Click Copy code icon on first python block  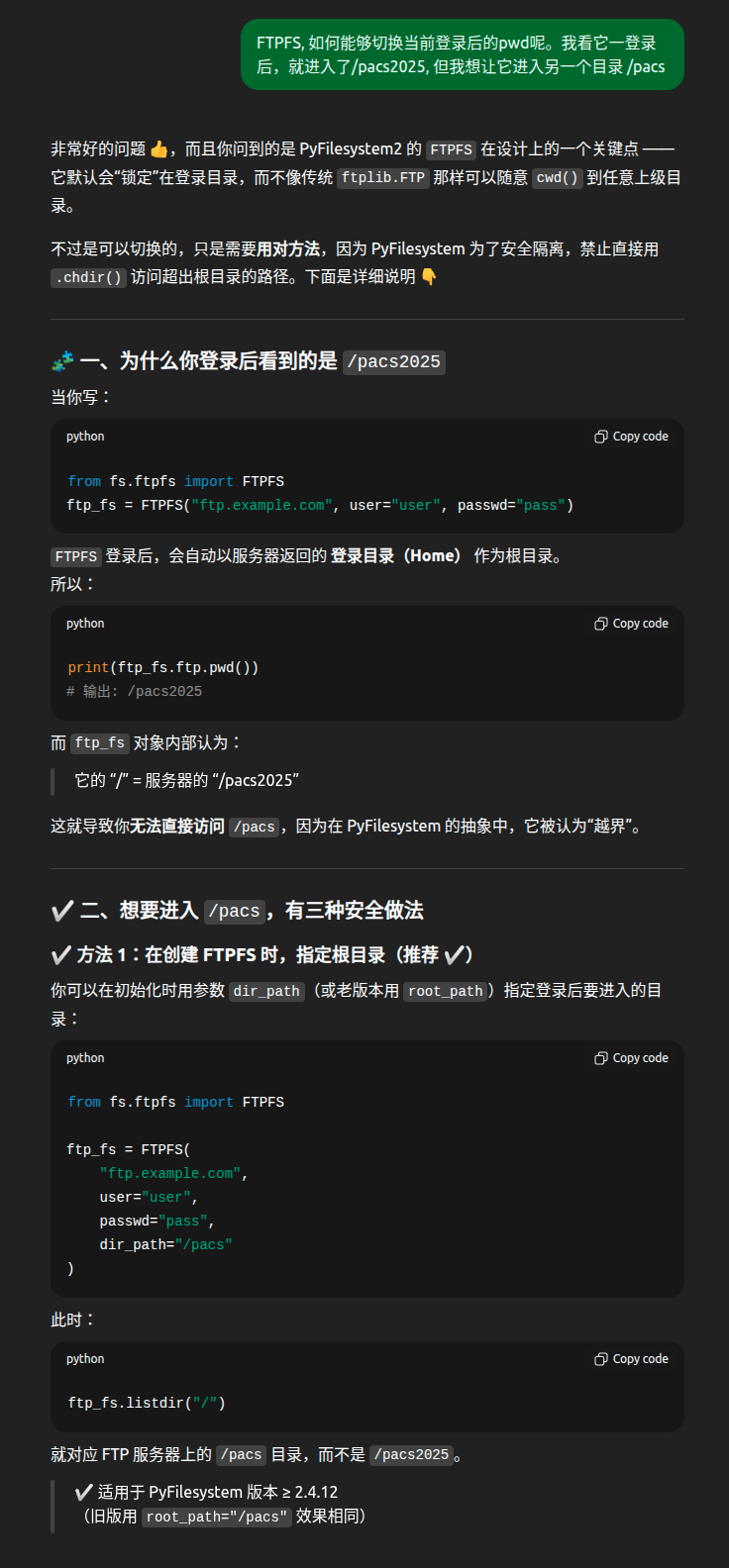[x=631, y=436]
